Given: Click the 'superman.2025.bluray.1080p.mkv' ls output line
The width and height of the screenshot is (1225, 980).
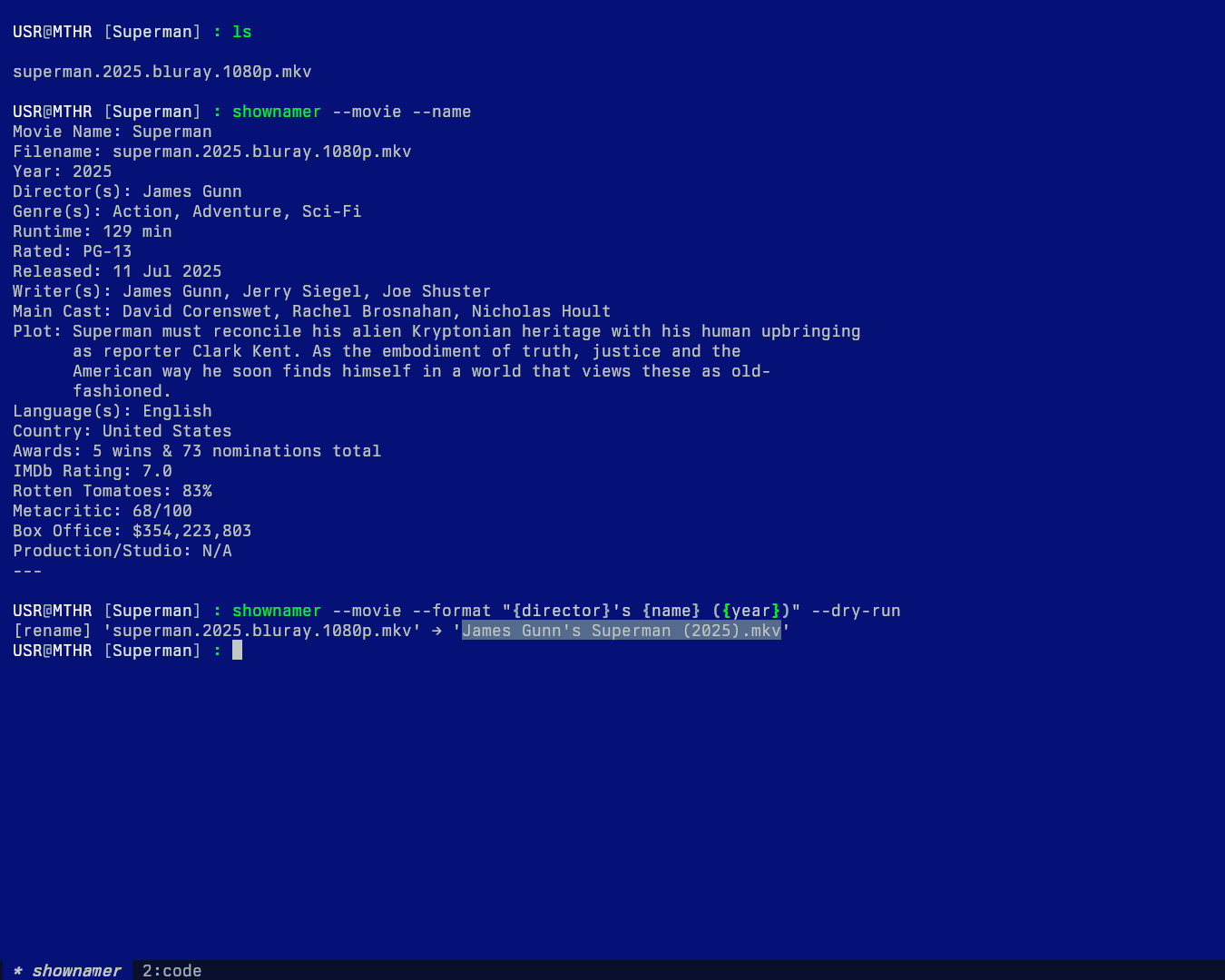Looking at the screenshot, I should click(x=162, y=72).
